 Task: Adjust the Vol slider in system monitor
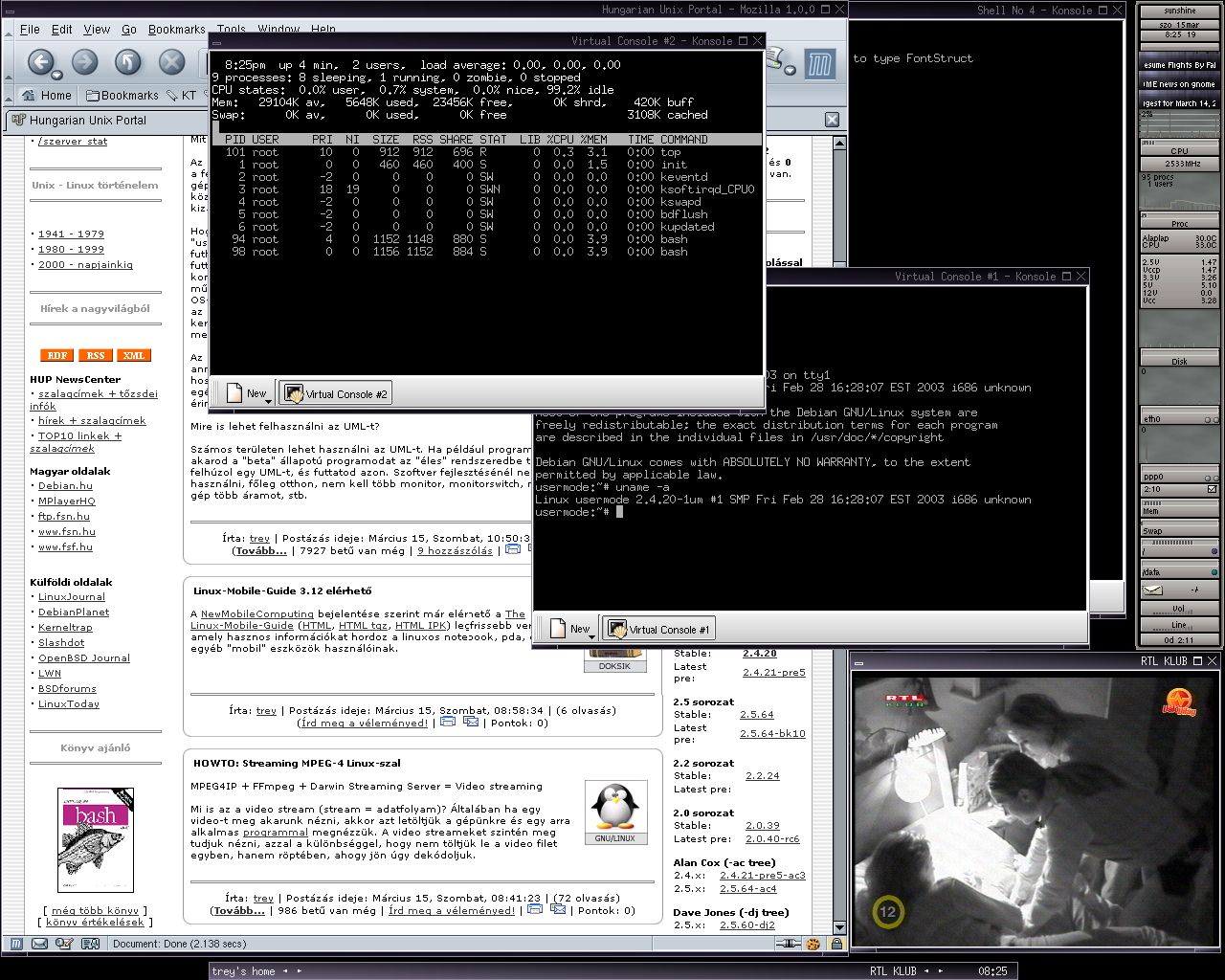point(1179,609)
